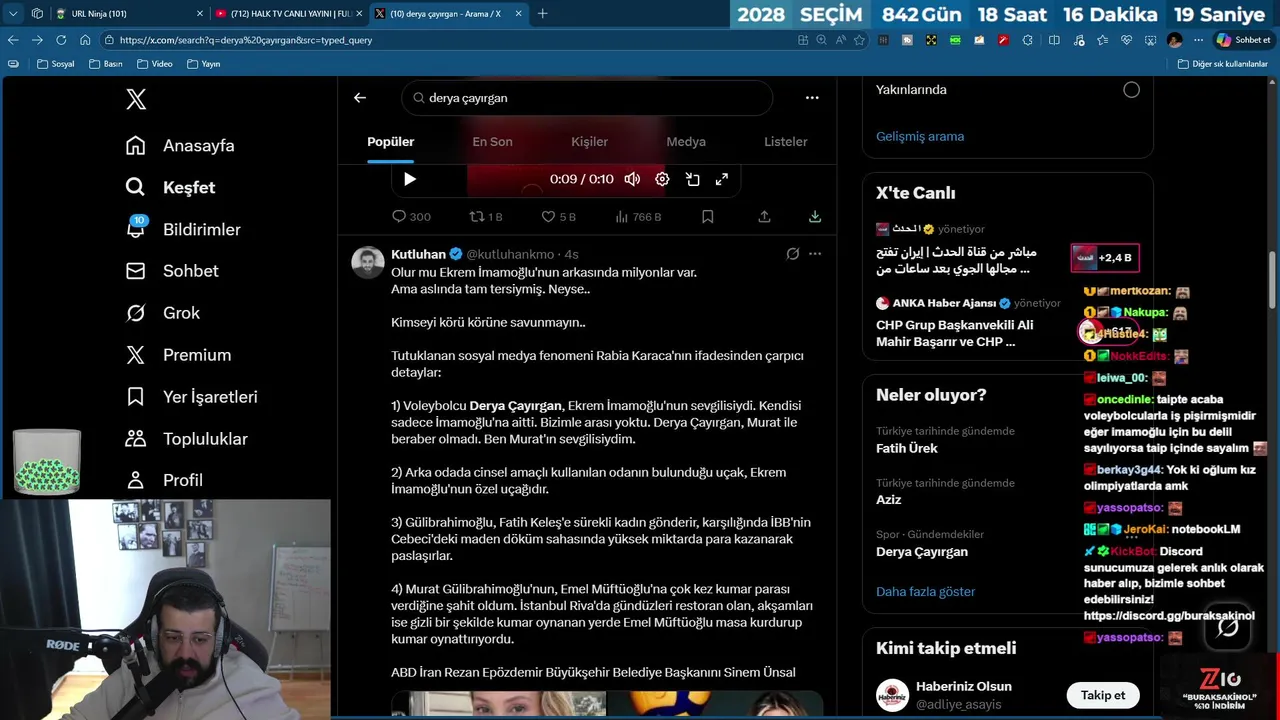The width and height of the screenshot is (1280, 720).
Task: Switch to Kişiler tab
Action: pyautogui.click(x=589, y=142)
